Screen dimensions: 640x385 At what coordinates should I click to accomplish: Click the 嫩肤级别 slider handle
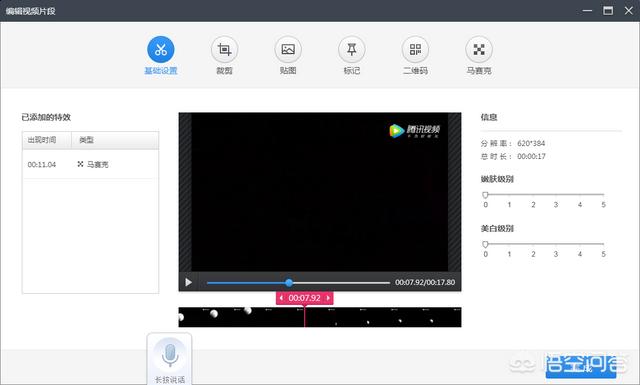(485, 195)
